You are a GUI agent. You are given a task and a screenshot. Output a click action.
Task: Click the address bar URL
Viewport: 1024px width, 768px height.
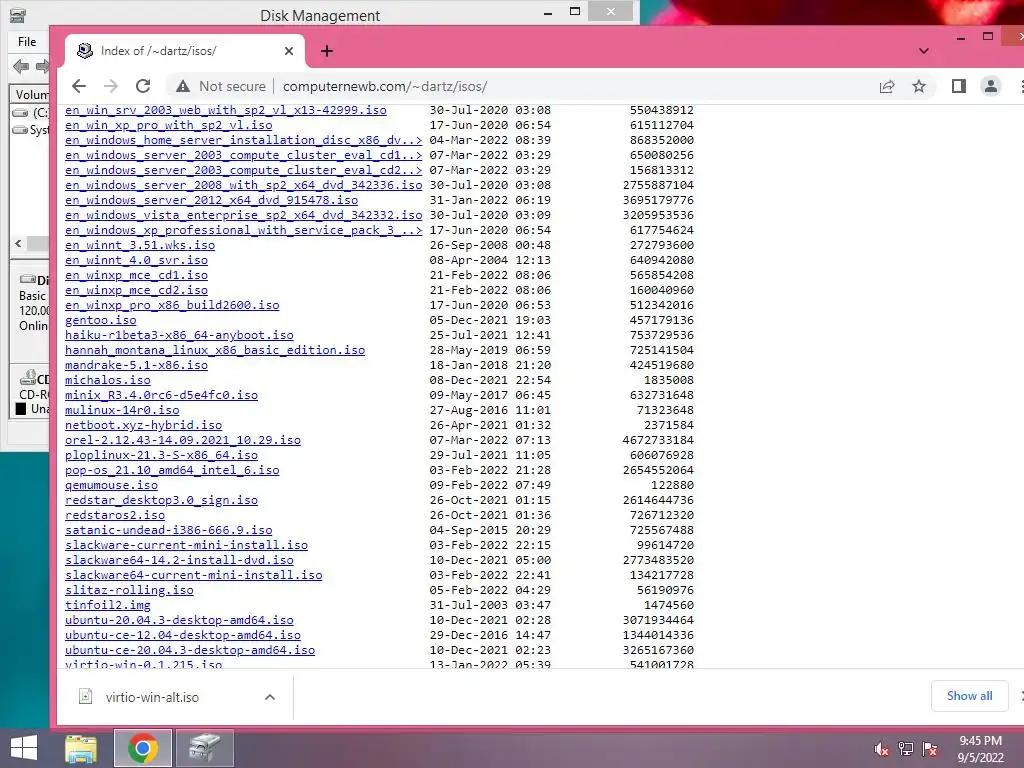tap(385, 86)
